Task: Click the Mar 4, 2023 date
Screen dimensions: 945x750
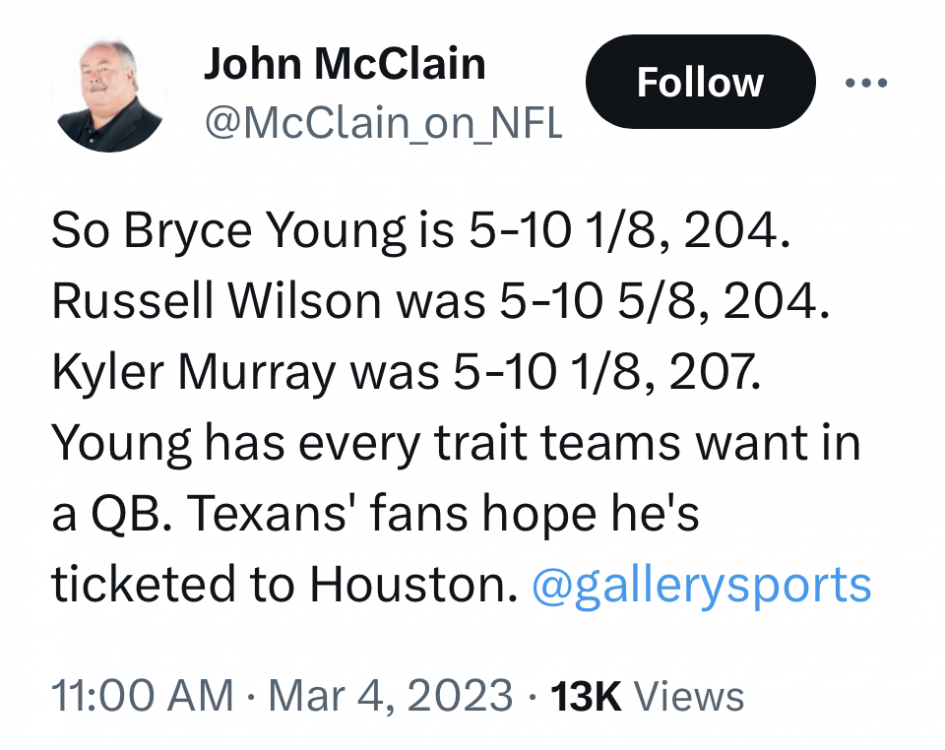Action: coord(390,696)
